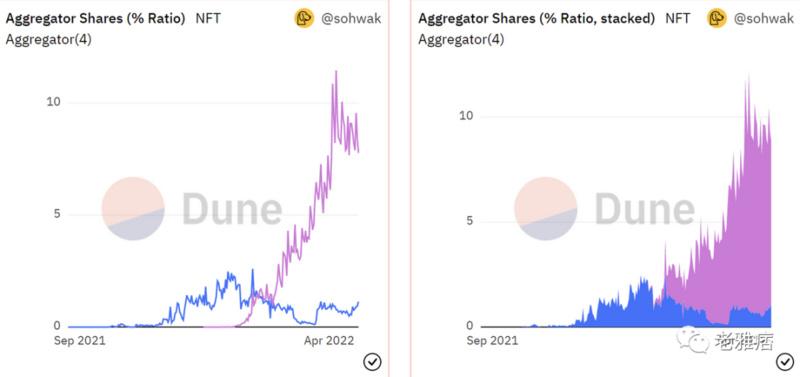Open the Aggregator Shares (% Ratio, stacked) title
Screen dimensions: 800x377
(537, 19)
